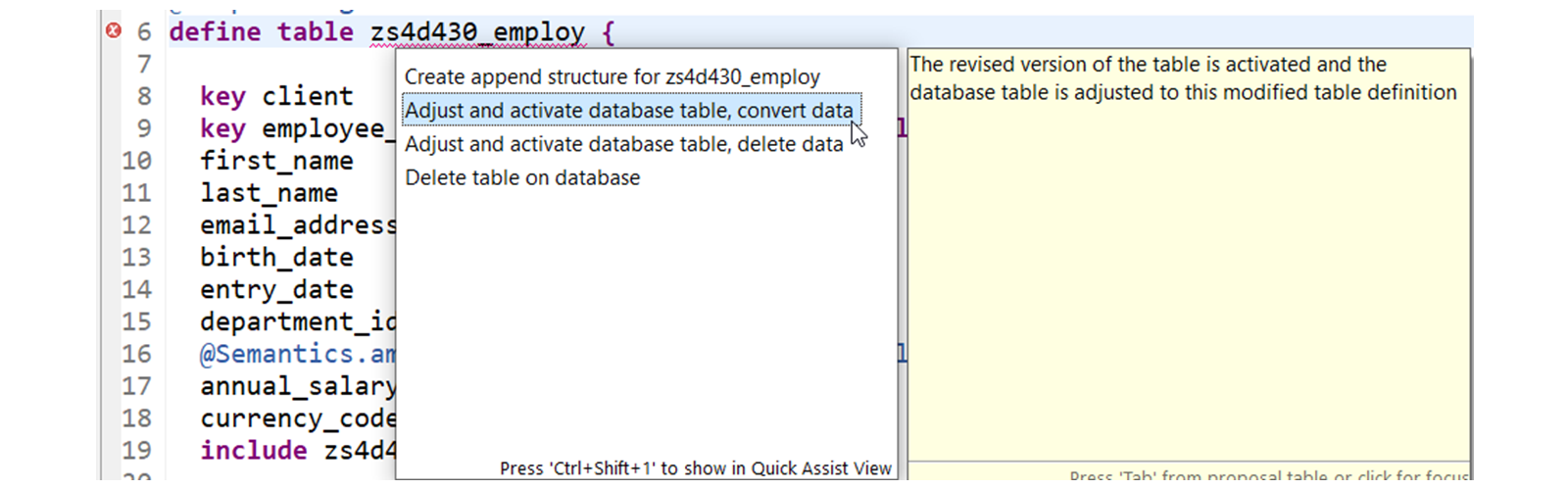The width and height of the screenshot is (1568, 490).
Task: Click the red error marker on line 6
Action: click(x=113, y=31)
